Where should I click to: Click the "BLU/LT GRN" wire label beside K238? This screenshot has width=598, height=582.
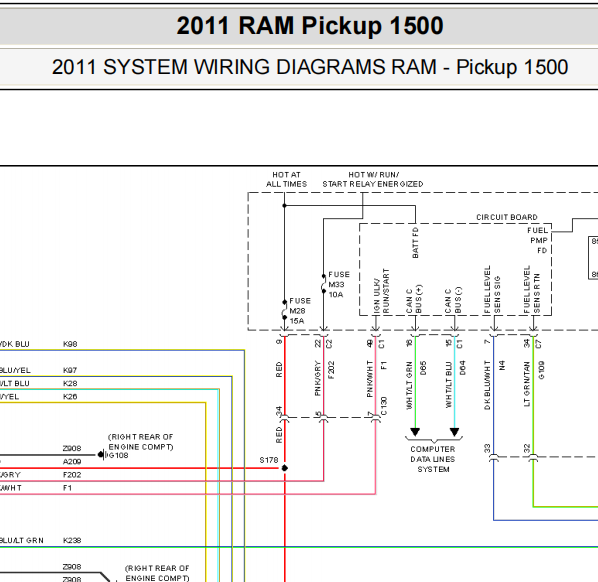(22, 540)
